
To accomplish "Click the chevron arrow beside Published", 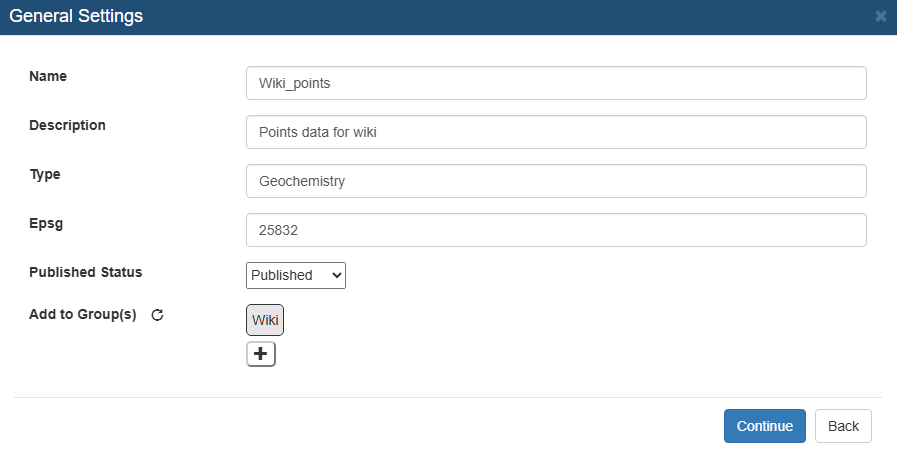I will pyautogui.click(x=336, y=276).
